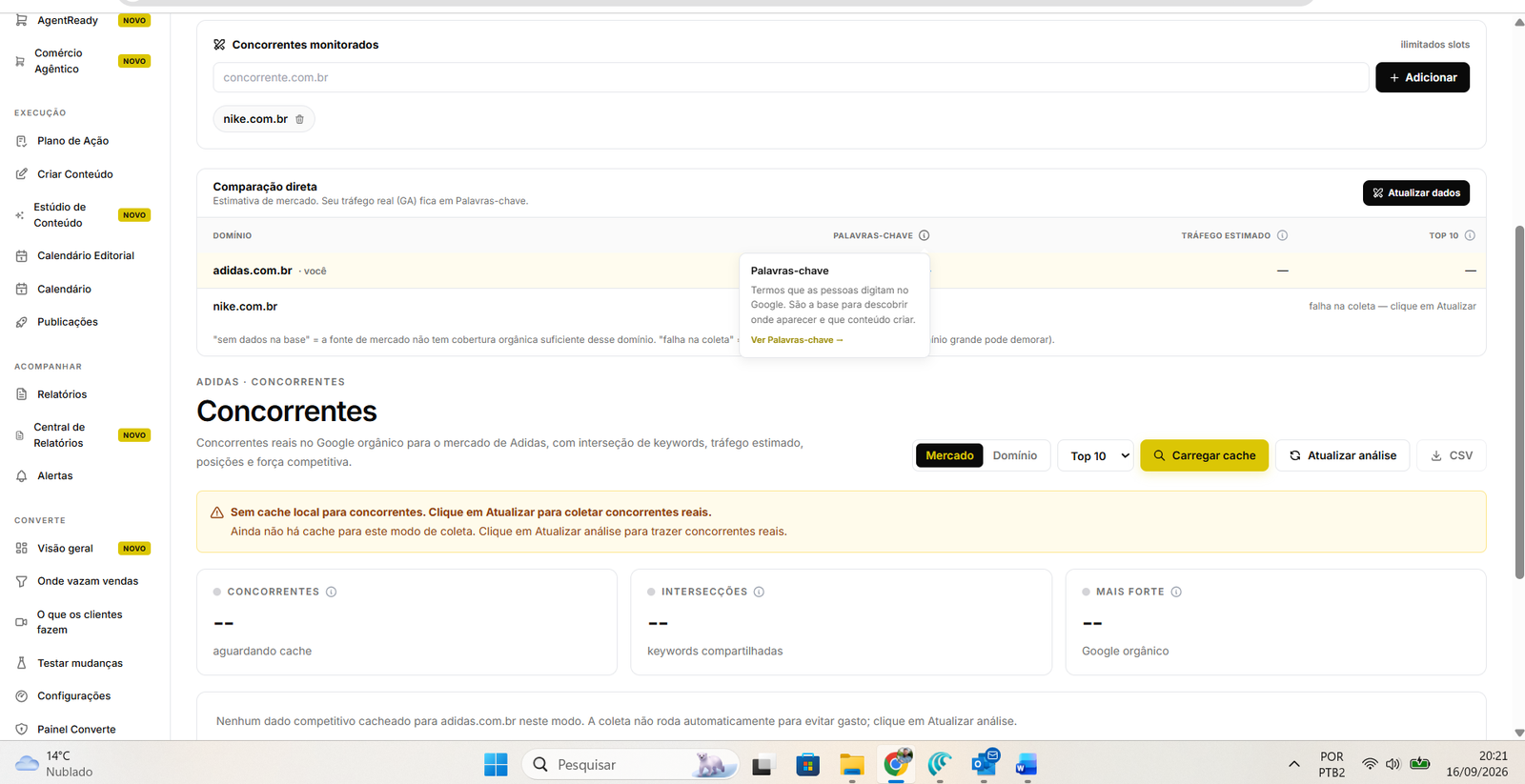Open Word from the taskbar
Viewport: 1525px width, 784px height.
[x=1027, y=764]
